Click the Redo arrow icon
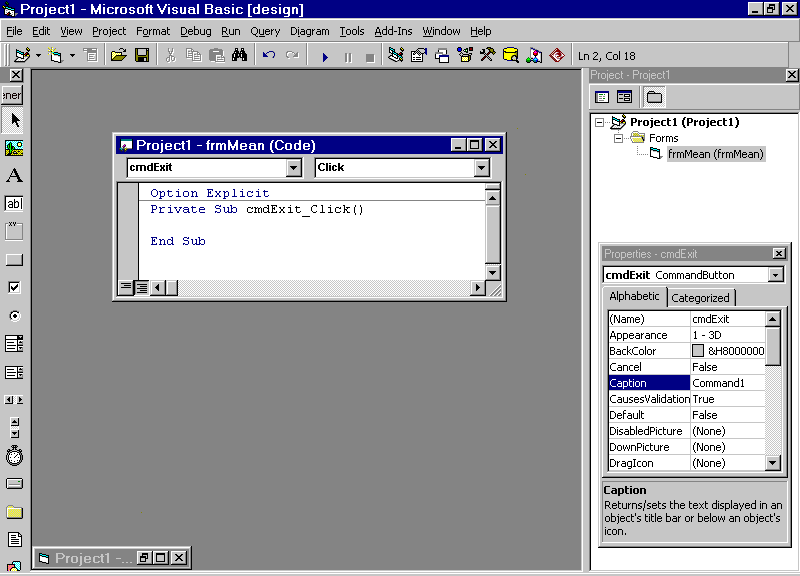Screen dimensions: 800x576 (292, 55)
